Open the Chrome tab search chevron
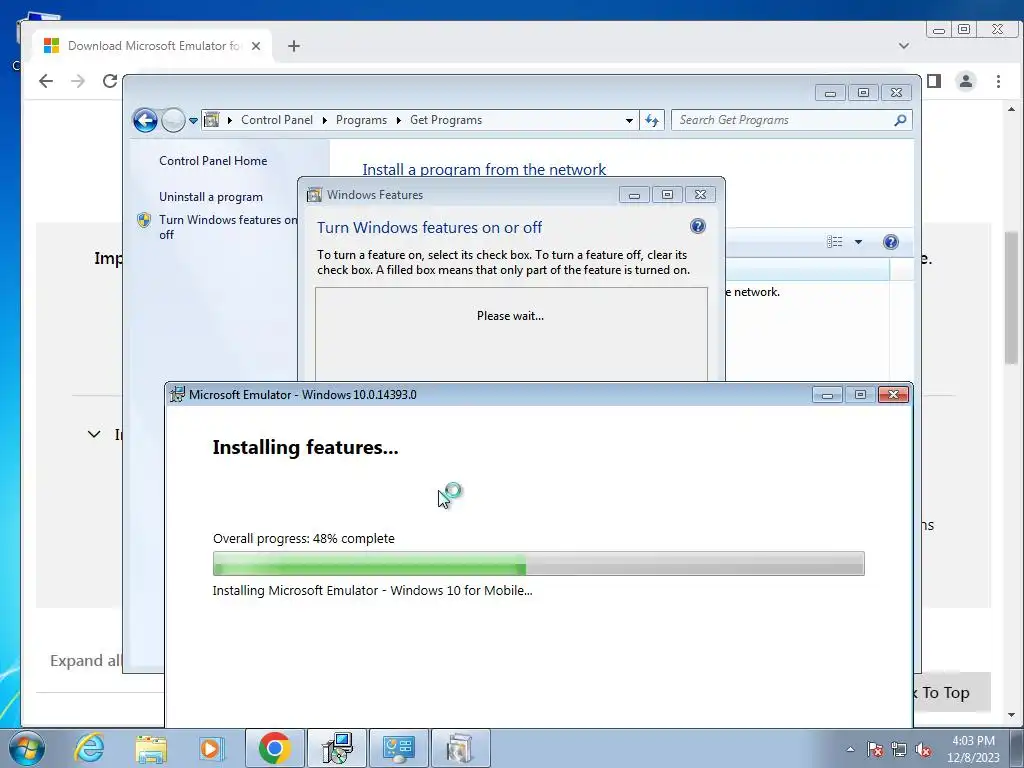Image resolution: width=1024 pixels, height=768 pixels. coord(904,46)
